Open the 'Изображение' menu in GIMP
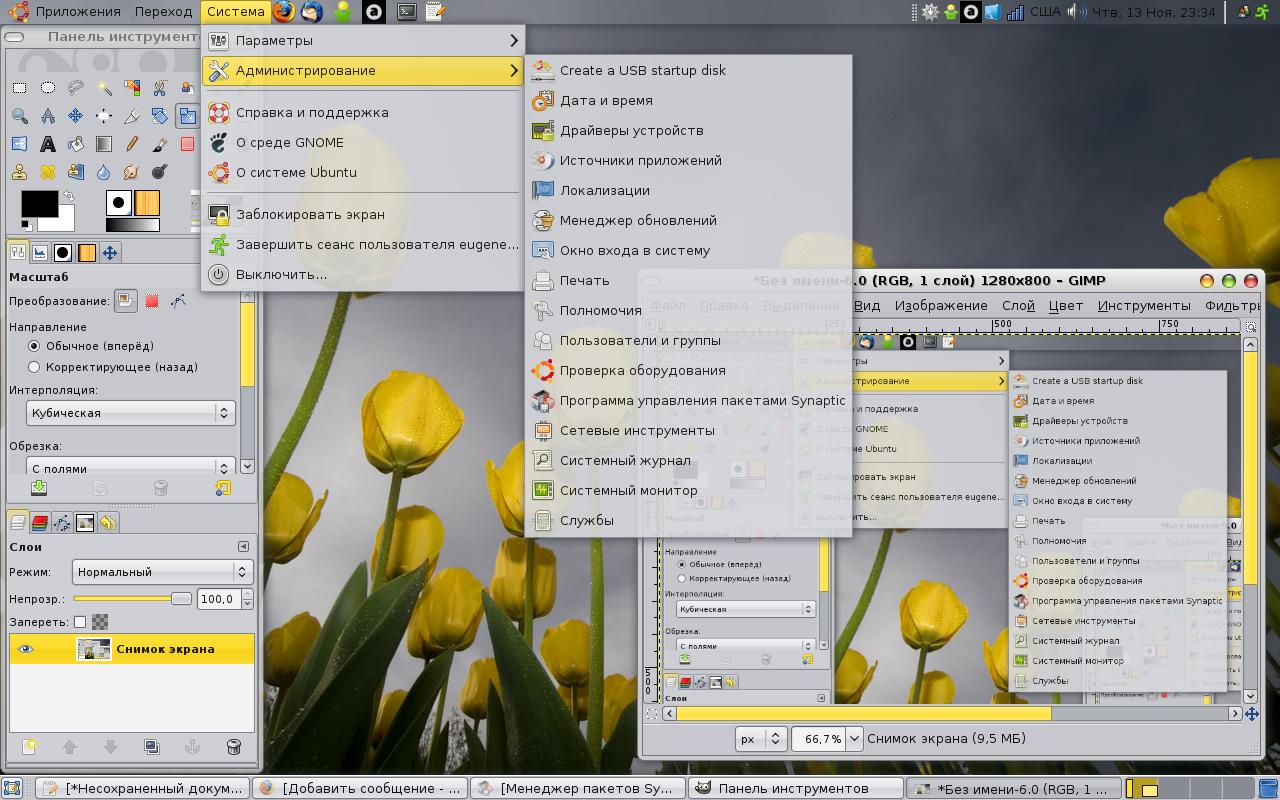 pyautogui.click(x=941, y=306)
